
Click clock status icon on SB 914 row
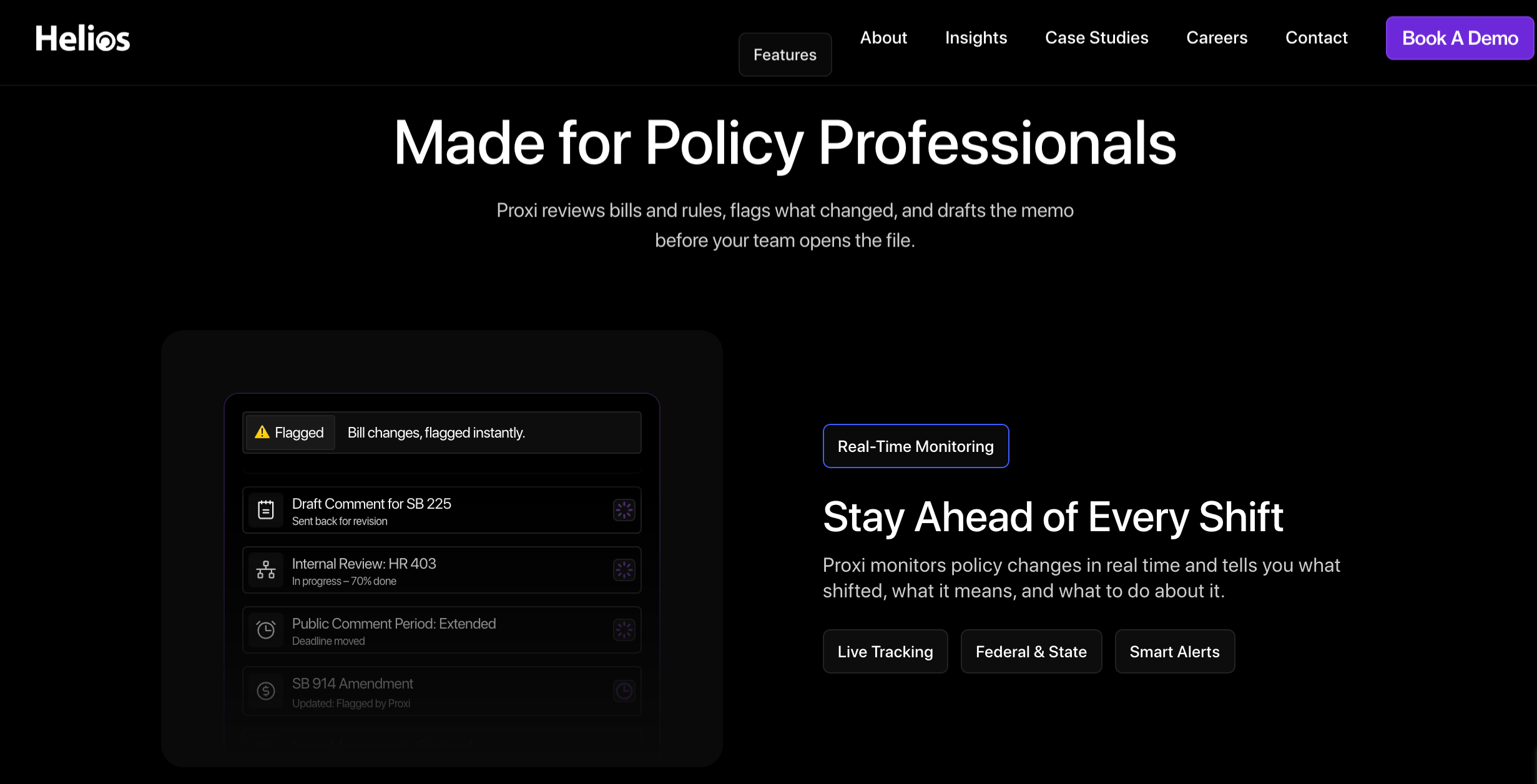pos(624,691)
